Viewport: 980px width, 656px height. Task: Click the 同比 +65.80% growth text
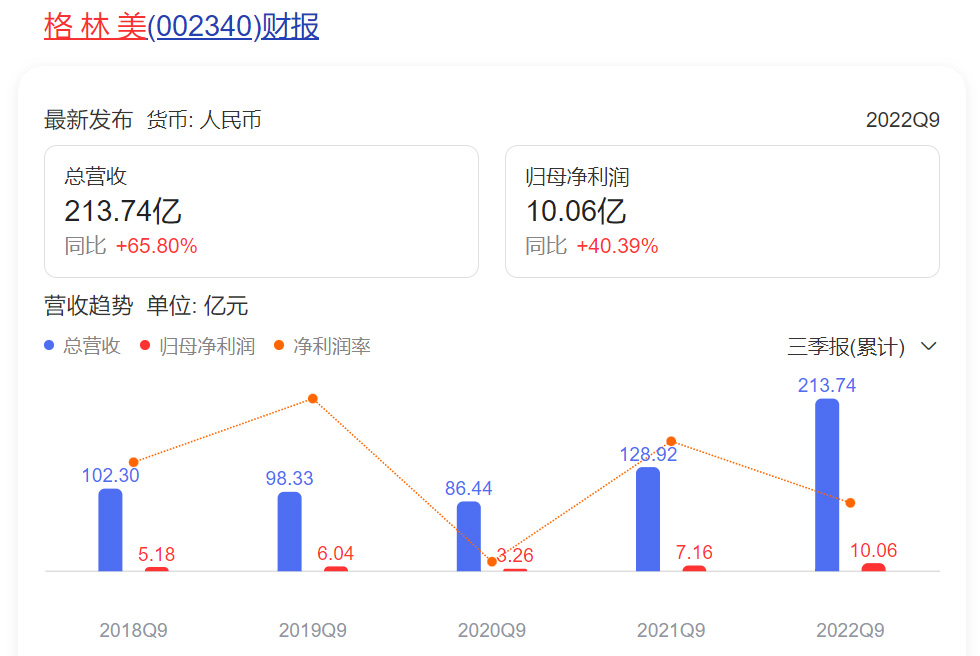pyautogui.click(x=131, y=246)
